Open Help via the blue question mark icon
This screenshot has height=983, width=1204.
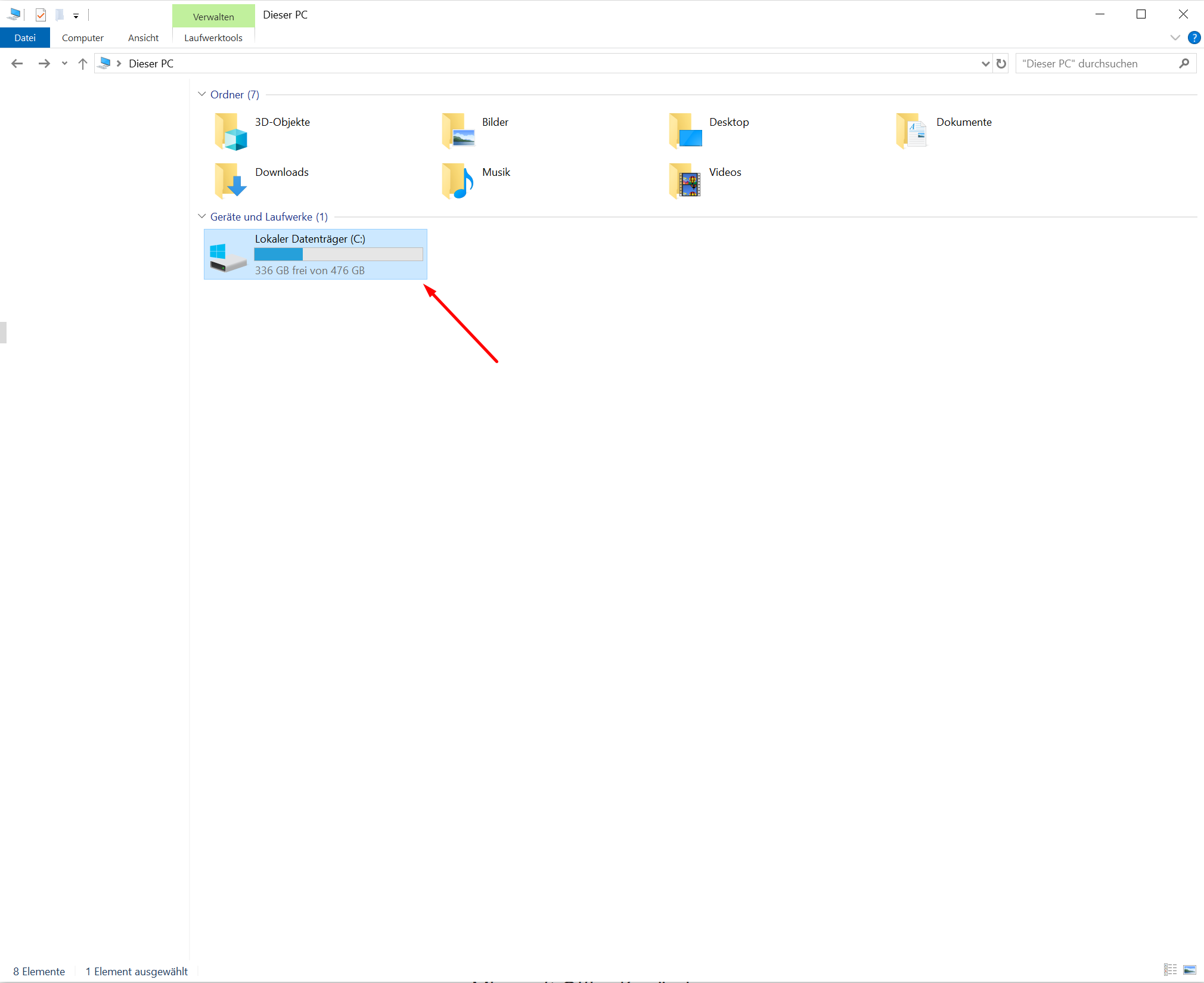tap(1194, 38)
